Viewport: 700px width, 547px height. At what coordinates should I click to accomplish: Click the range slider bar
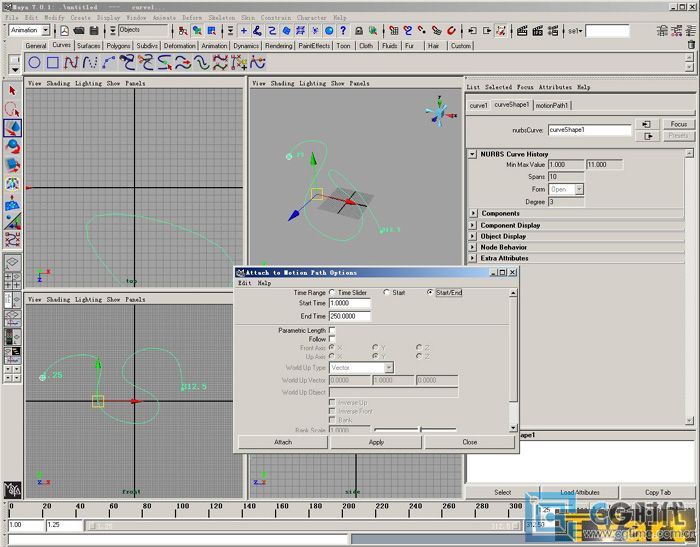pyautogui.click(x=304, y=526)
